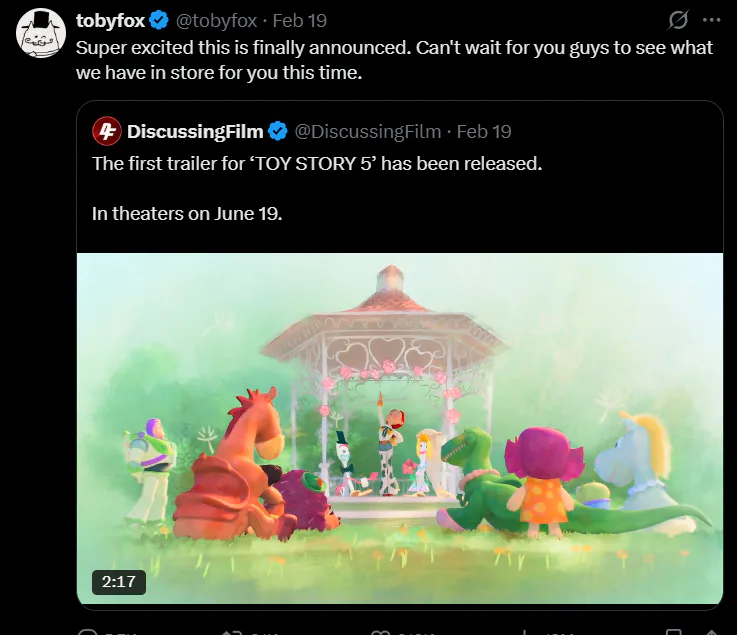This screenshot has width=737, height=635.
Task: Click the DiscussingFilm logo avatar
Action: (107, 131)
